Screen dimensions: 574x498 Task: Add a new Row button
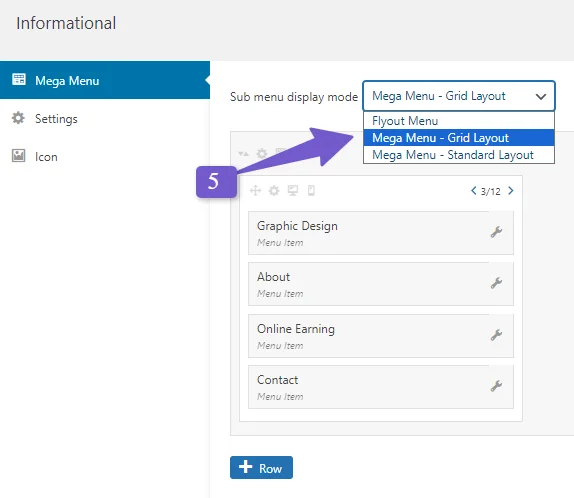(x=261, y=468)
